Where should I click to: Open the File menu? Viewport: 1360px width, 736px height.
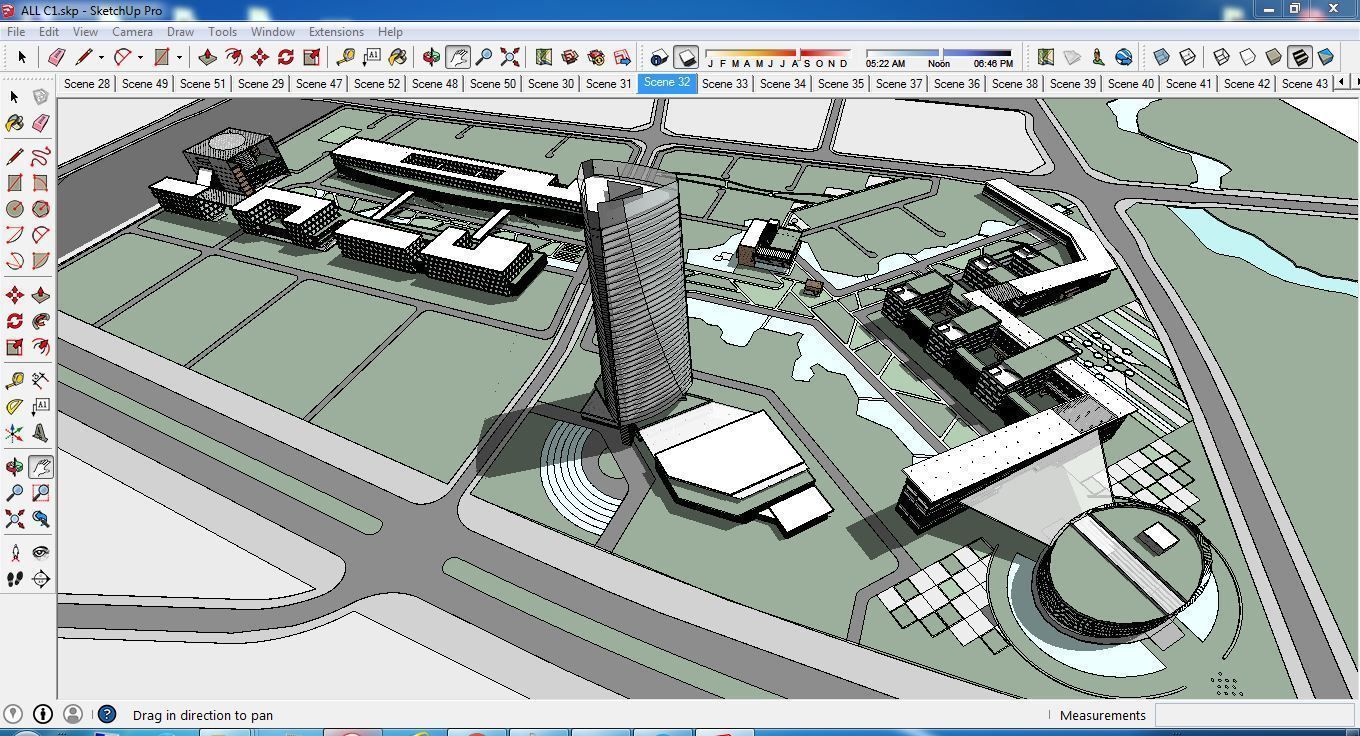click(x=16, y=32)
